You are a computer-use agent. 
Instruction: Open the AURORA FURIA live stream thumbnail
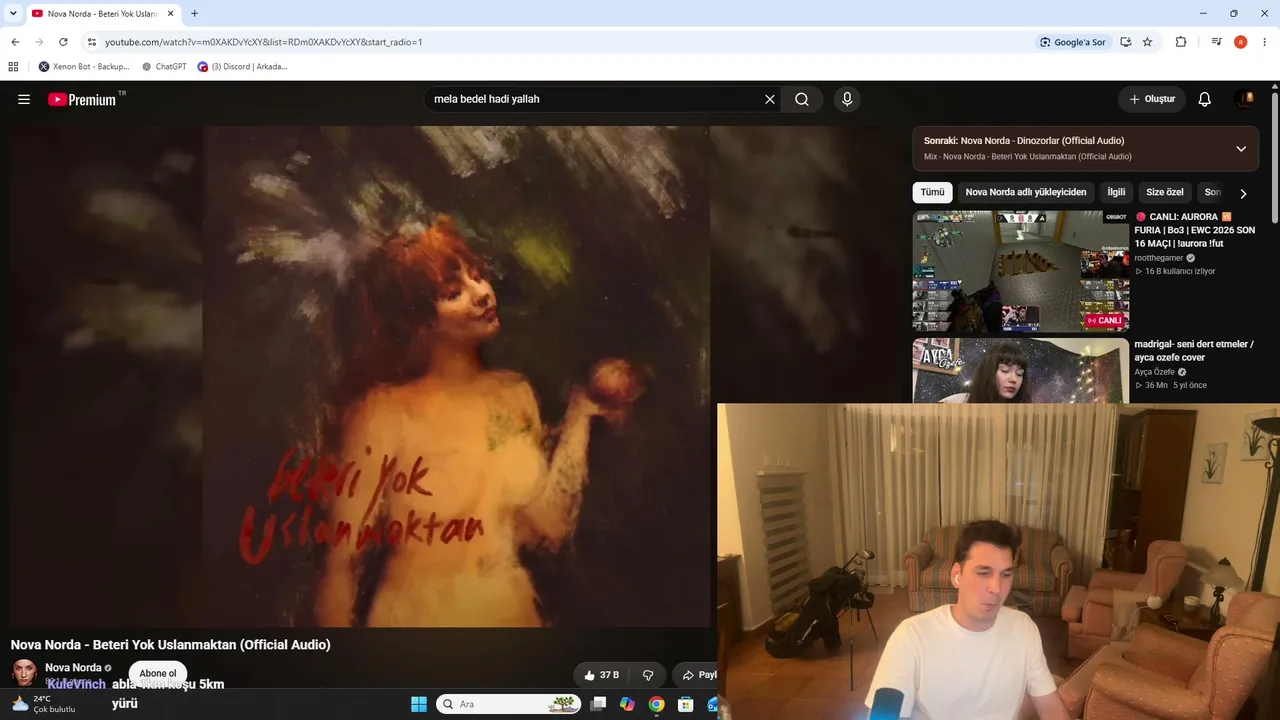click(1021, 271)
